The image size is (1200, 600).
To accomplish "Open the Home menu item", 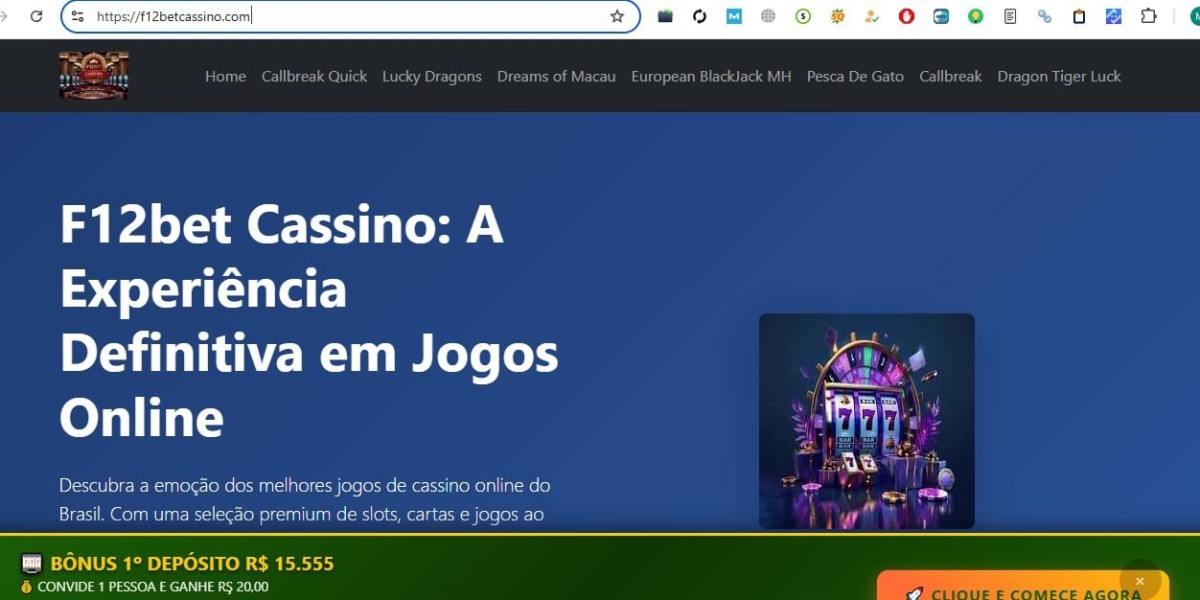I will 225,76.
